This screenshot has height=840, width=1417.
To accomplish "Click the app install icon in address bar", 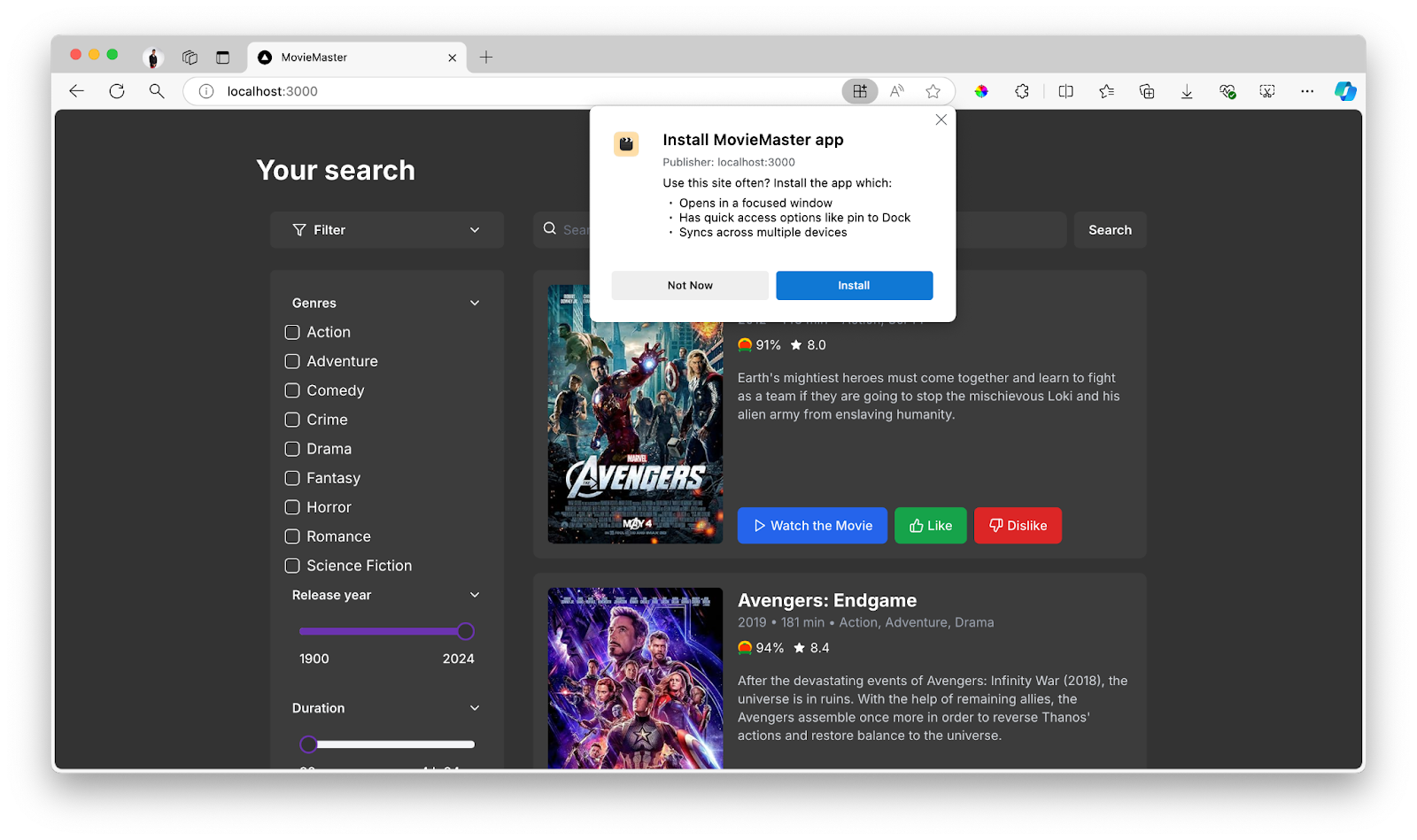I will [x=859, y=91].
